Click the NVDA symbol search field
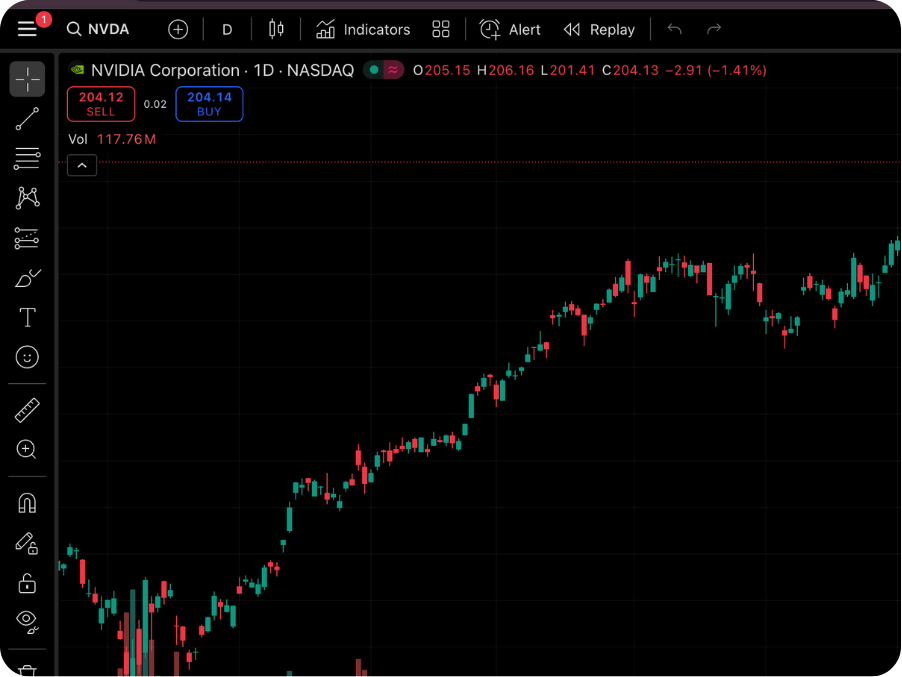The image size is (902, 677). [x=99, y=30]
